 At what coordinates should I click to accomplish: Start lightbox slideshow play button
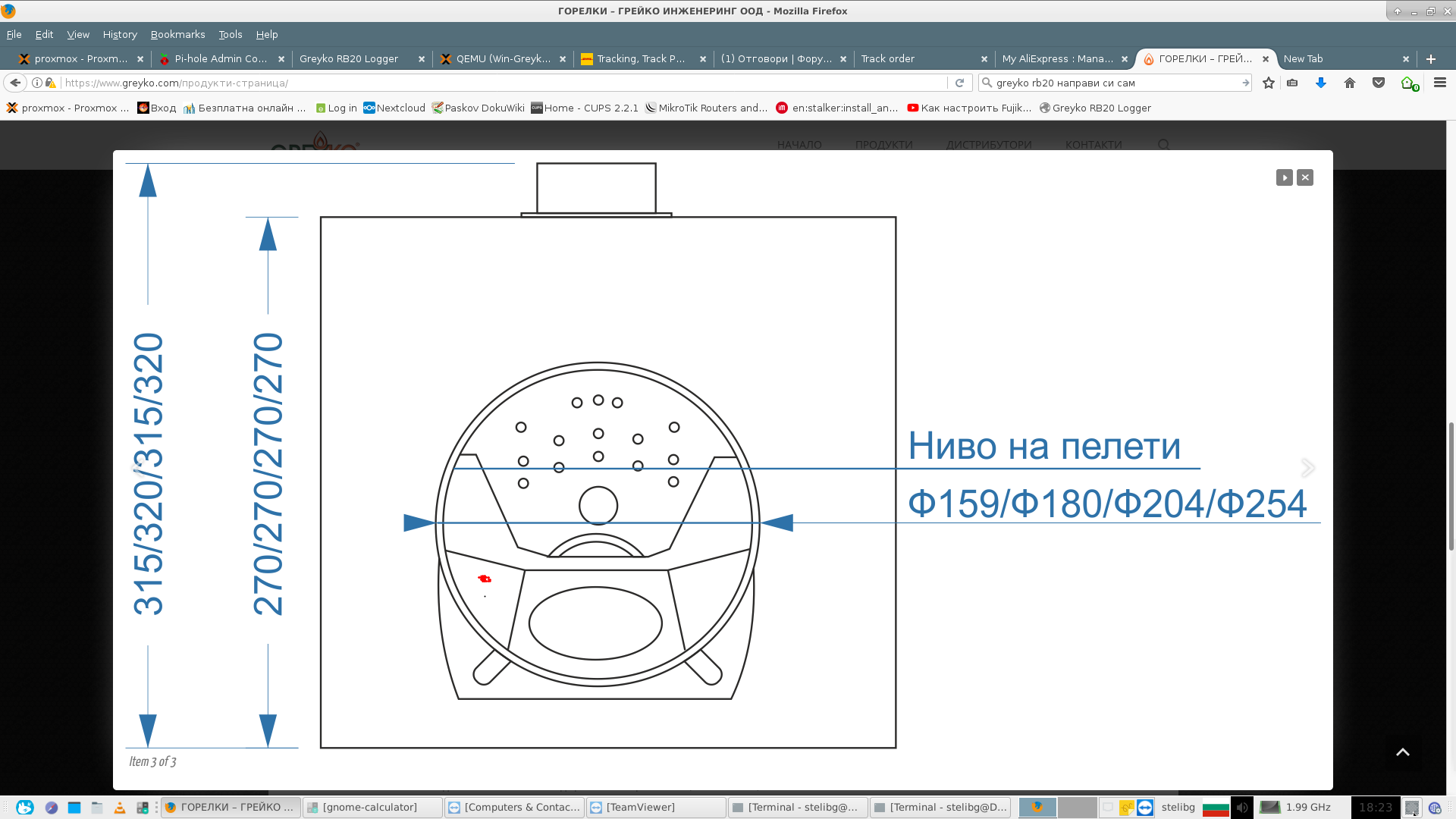(x=1284, y=177)
